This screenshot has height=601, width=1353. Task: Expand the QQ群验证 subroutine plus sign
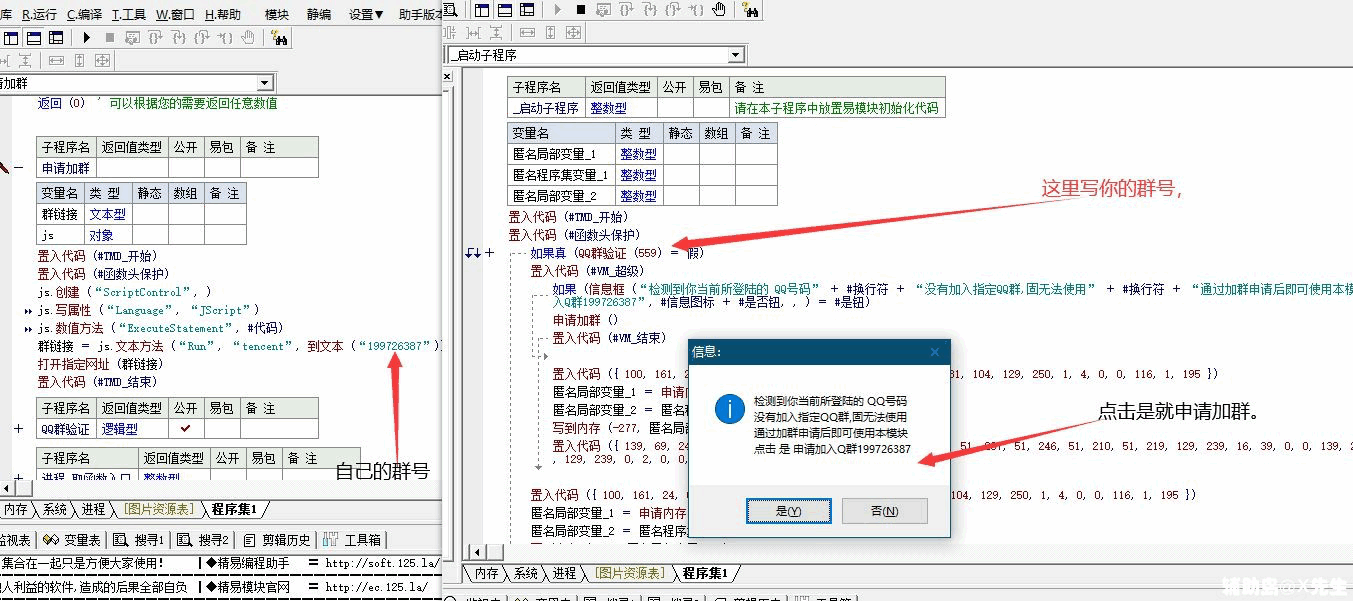coord(18,428)
